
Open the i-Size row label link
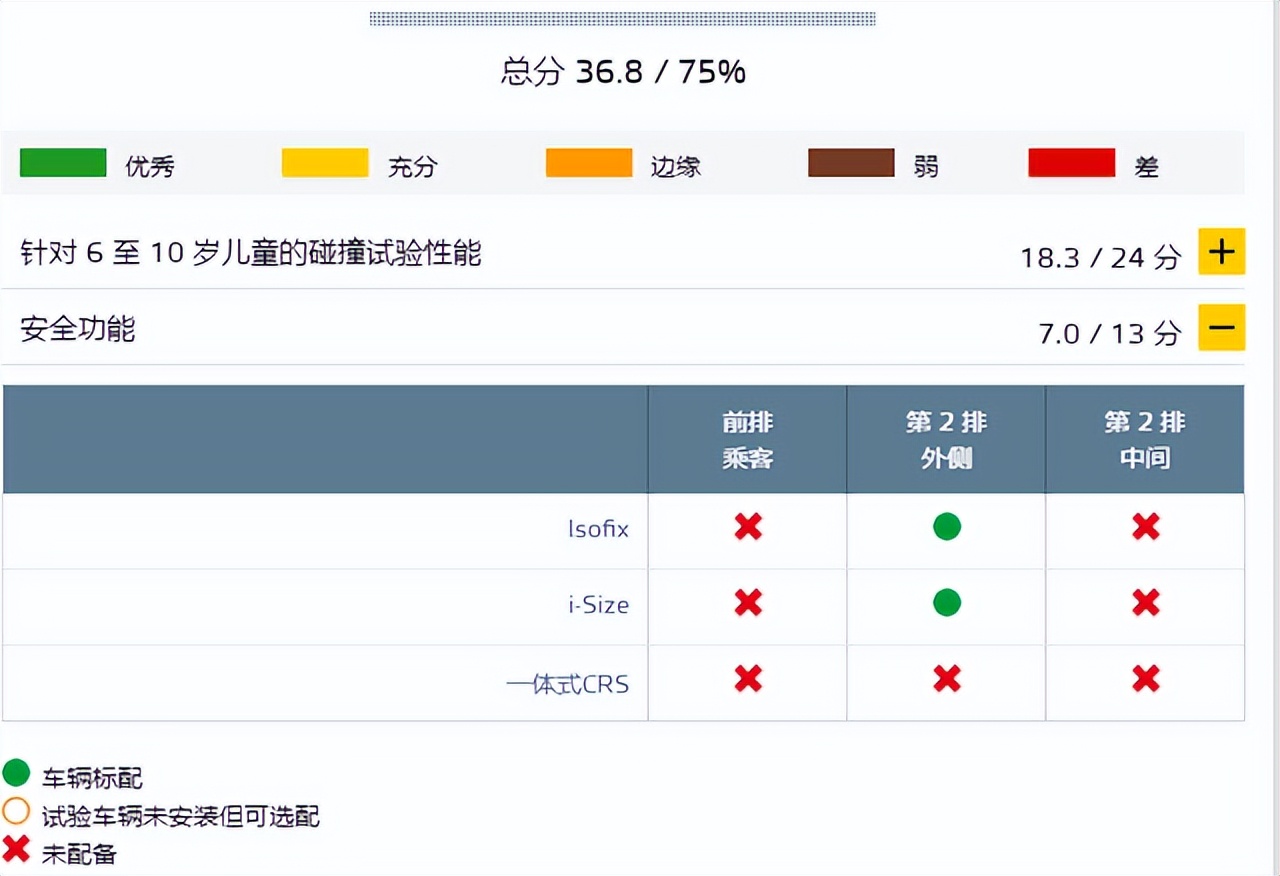[598, 605]
